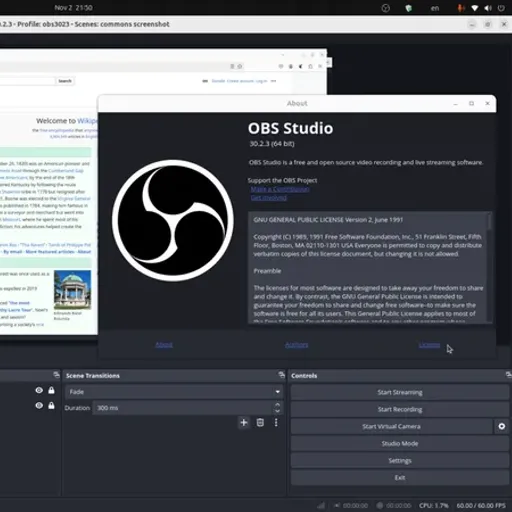This screenshot has width=512, height=512.
Task: Open Settings from Controls panel
Action: 400,461
